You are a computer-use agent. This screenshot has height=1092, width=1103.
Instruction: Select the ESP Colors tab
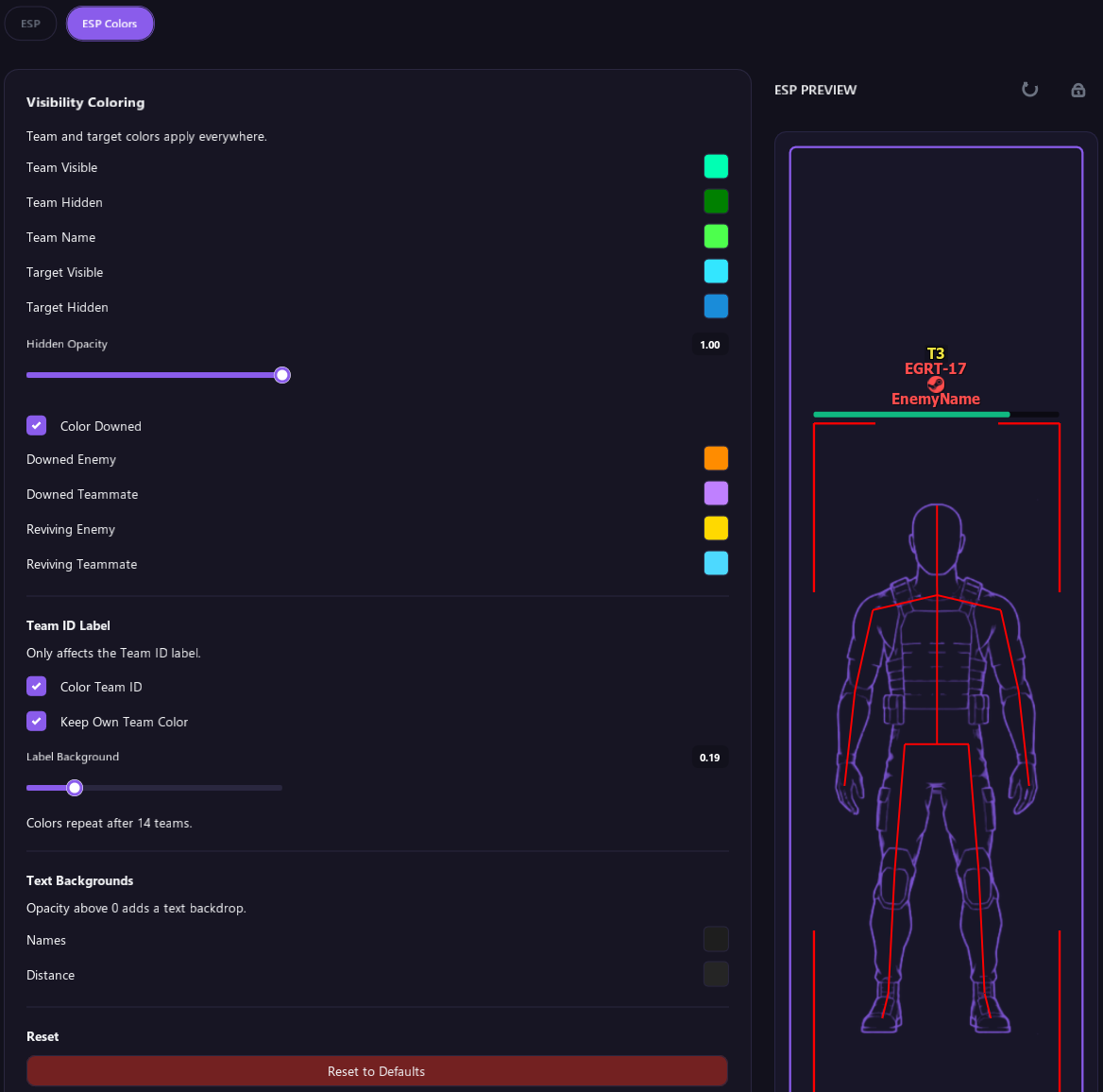pos(110,24)
